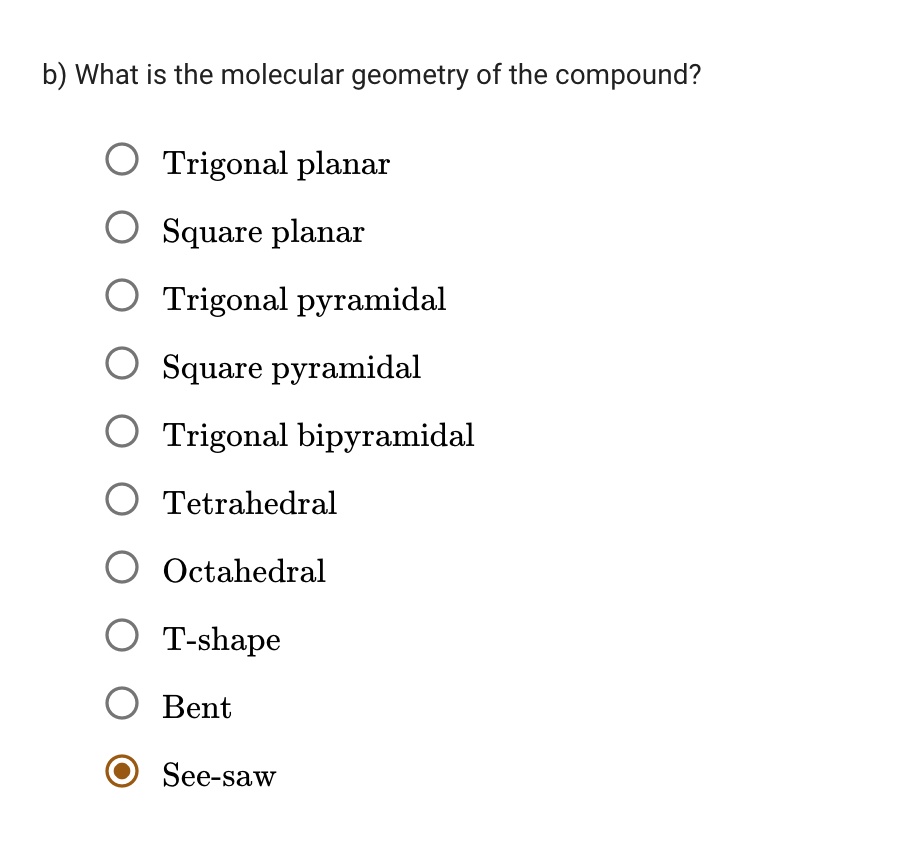The width and height of the screenshot is (920, 856).
Task: Click the See-saw answer label
Action: tap(218, 775)
